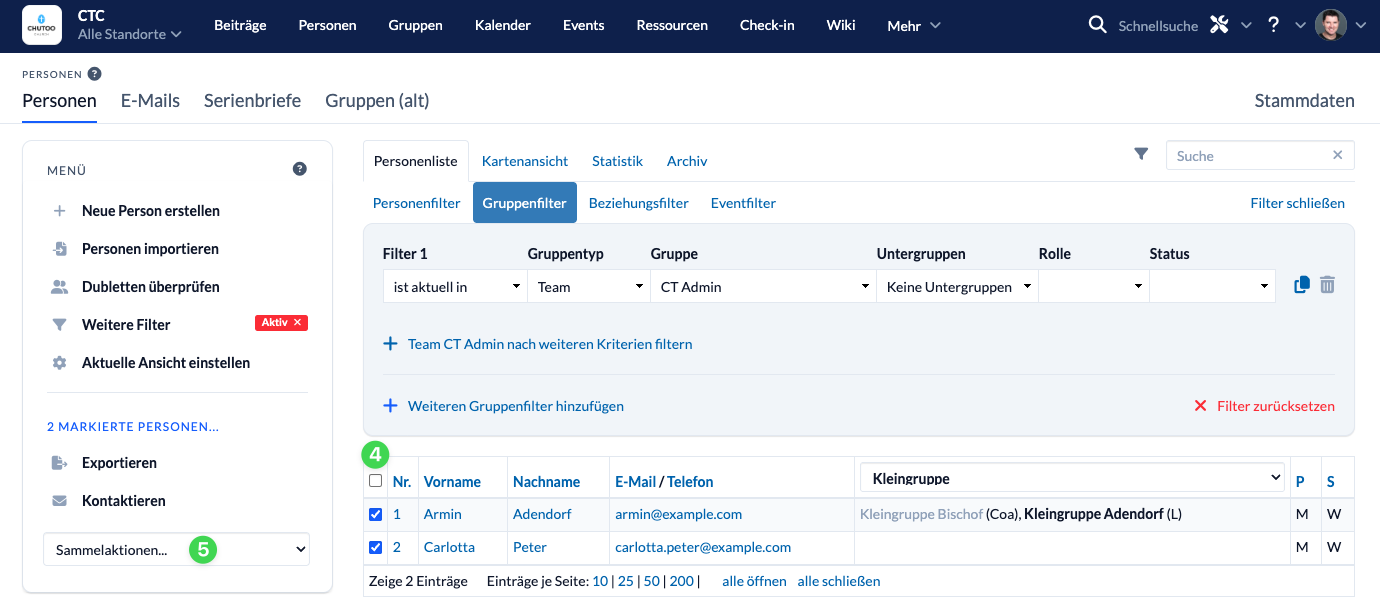Switch to the Kartenansicht tab
Viewport: 1380px width, 605px height.
[524, 161]
